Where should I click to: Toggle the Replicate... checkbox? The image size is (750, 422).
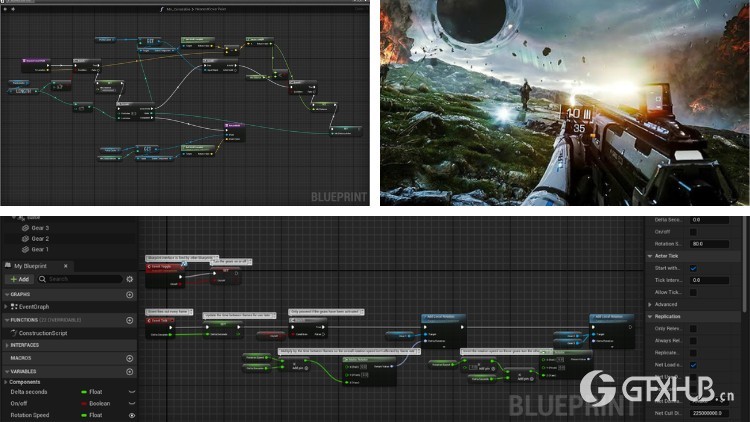[x=693, y=353]
